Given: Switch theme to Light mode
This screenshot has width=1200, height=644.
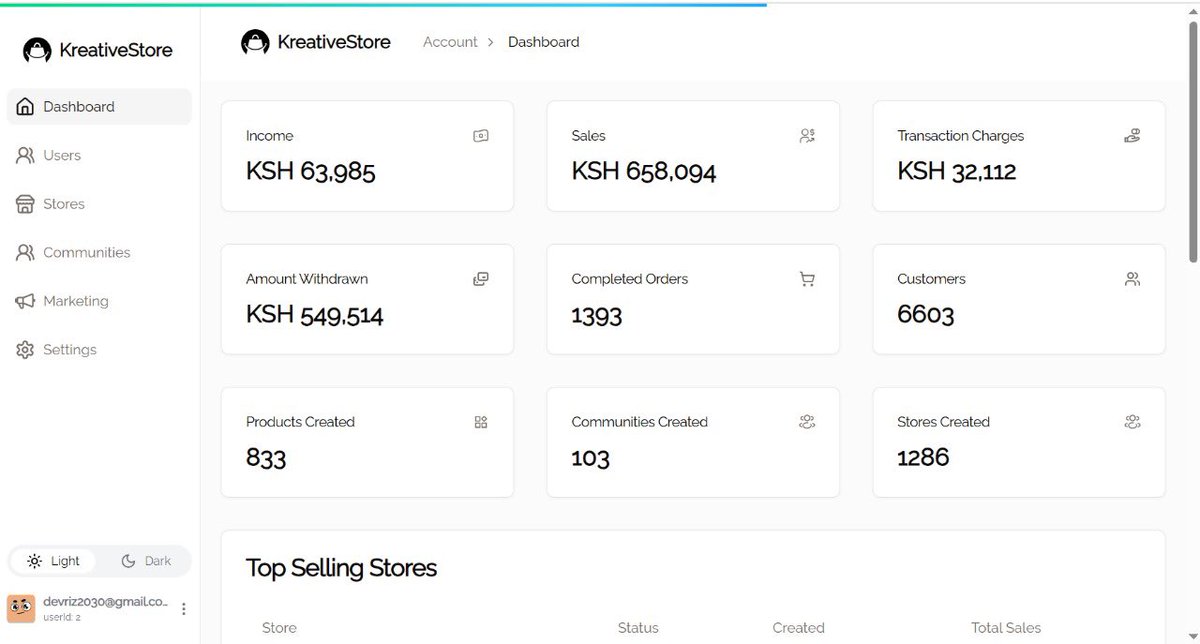Looking at the screenshot, I should (x=54, y=561).
